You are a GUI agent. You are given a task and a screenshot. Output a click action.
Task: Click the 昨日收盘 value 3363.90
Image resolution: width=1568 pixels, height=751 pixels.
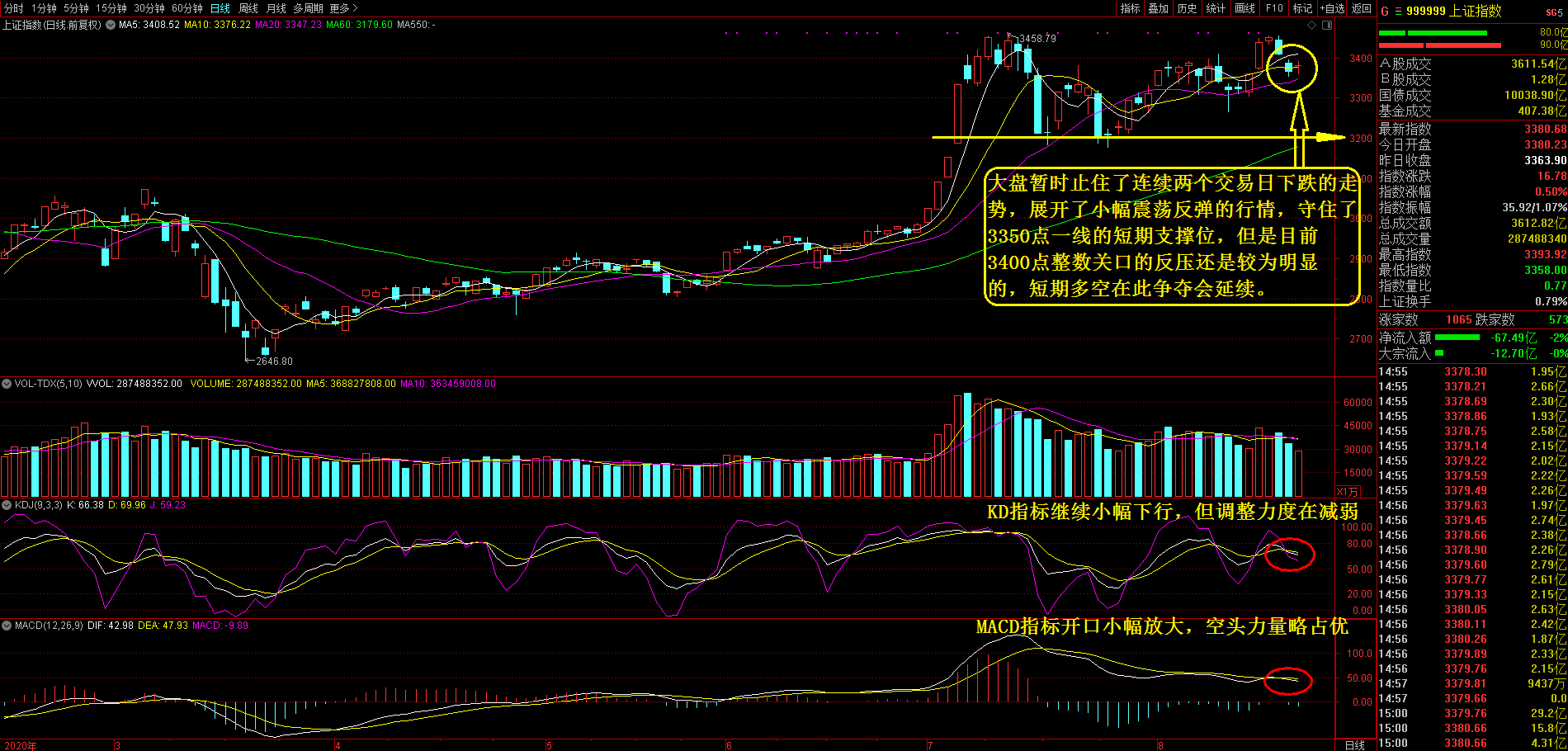coord(1545,160)
